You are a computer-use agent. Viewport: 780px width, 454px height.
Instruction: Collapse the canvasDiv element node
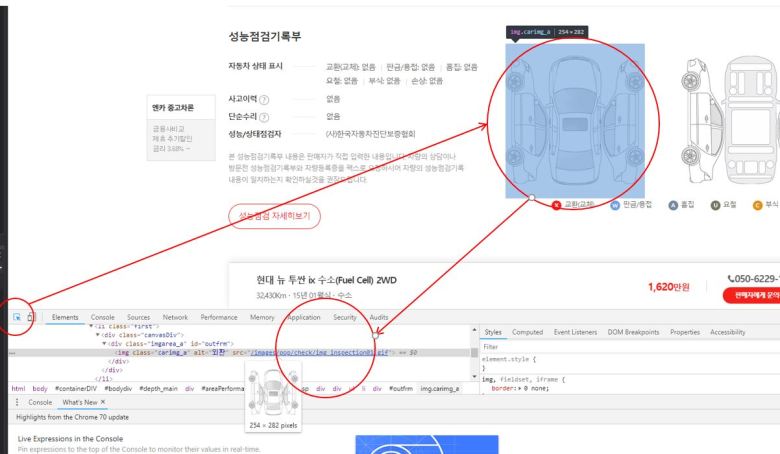coord(97,334)
